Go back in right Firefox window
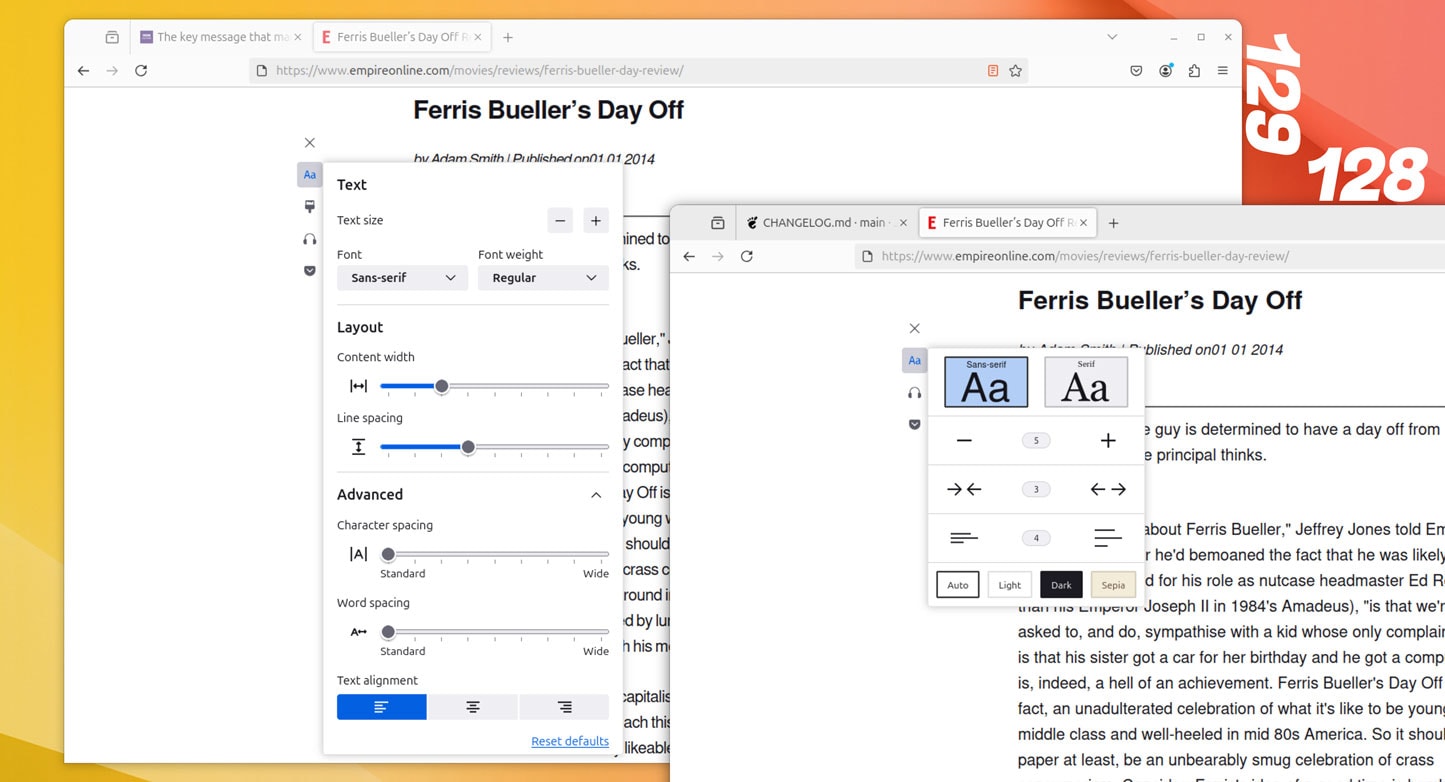The image size is (1445, 782). coord(689,257)
